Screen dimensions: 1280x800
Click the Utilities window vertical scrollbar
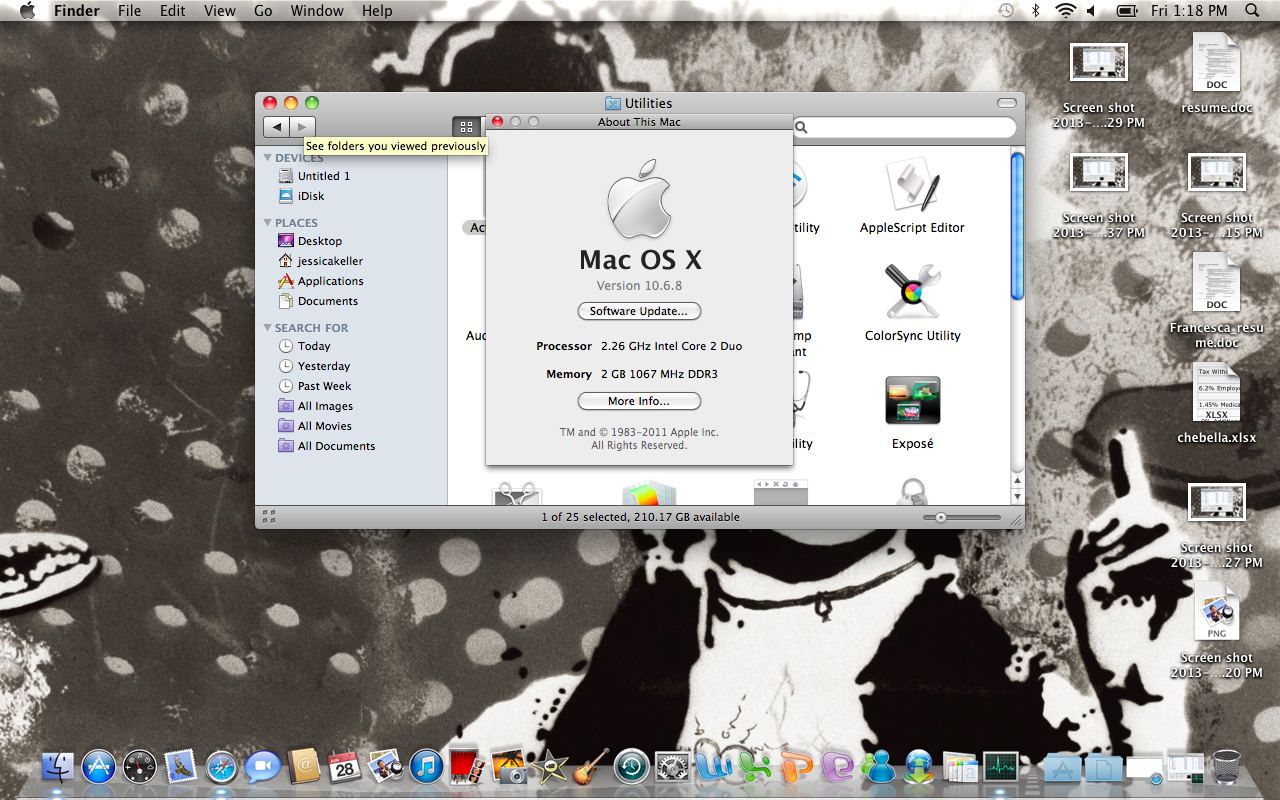tap(1017, 224)
